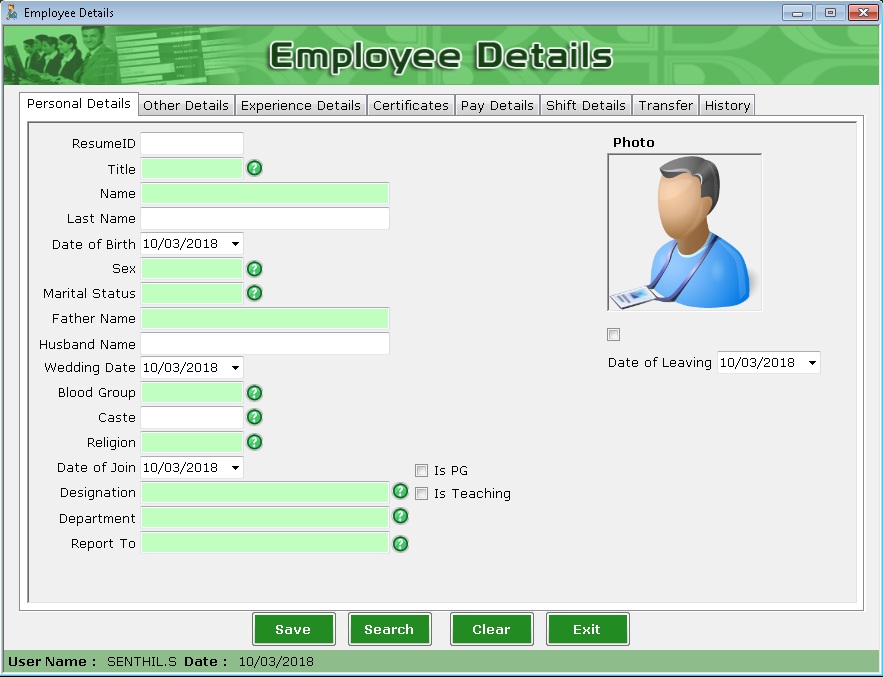This screenshot has height=677, width=883.
Task: Click the Religion help icon
Action: click(x=254, y=442)
